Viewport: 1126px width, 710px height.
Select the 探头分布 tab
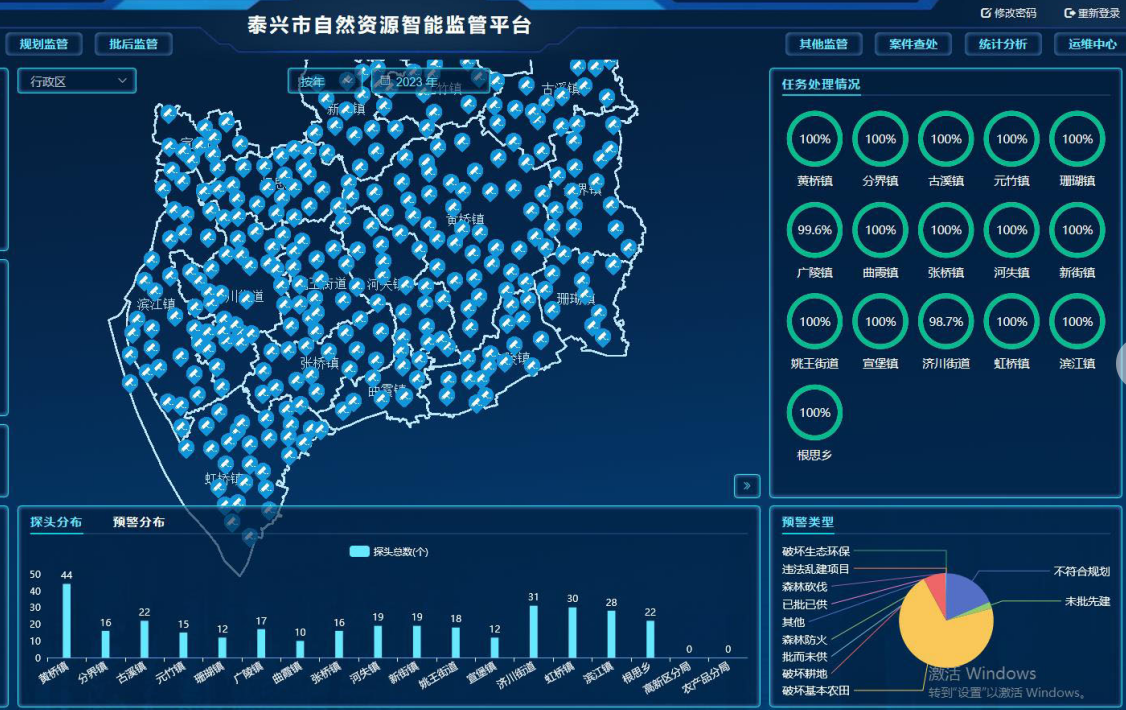[56, 522]
